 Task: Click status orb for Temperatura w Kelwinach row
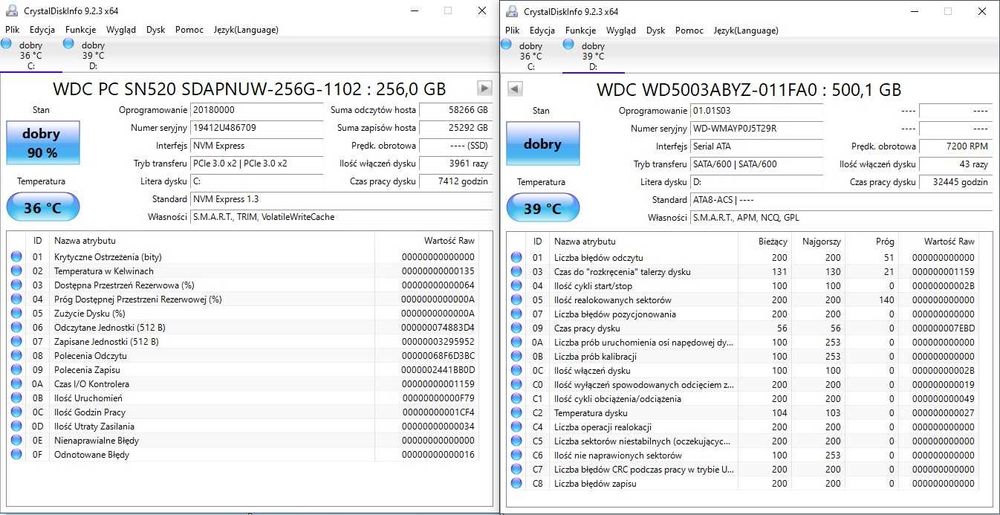17,271
